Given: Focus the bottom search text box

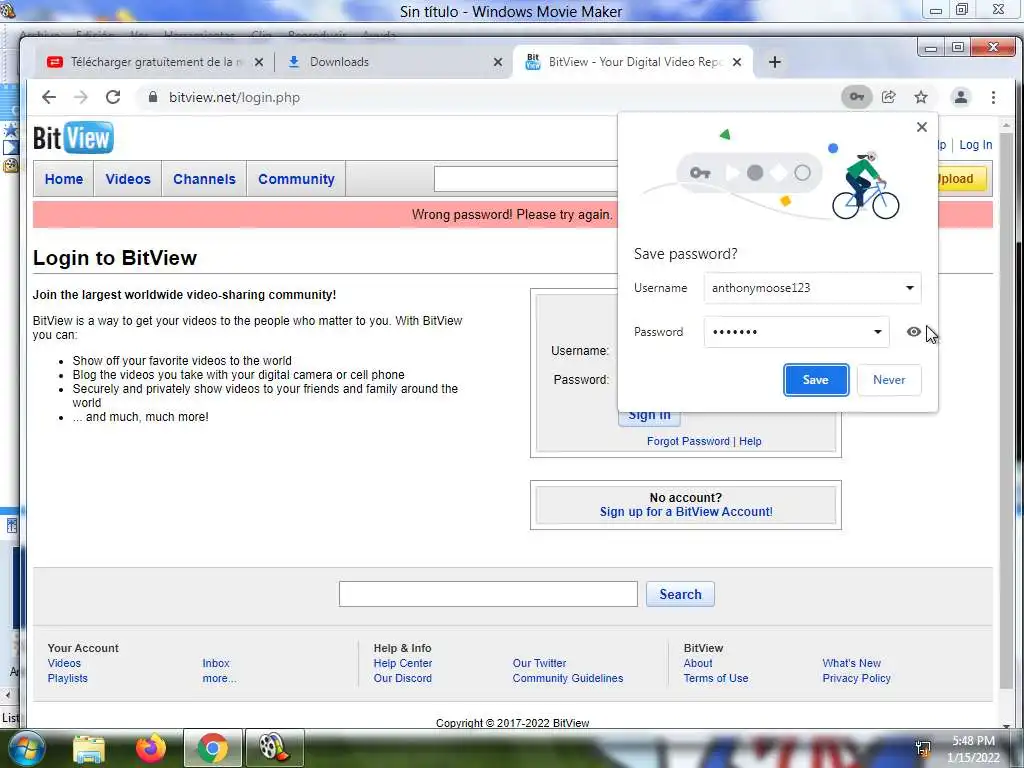Looking at the screenshot, I should pyautogui.click(x=488, y=594).
